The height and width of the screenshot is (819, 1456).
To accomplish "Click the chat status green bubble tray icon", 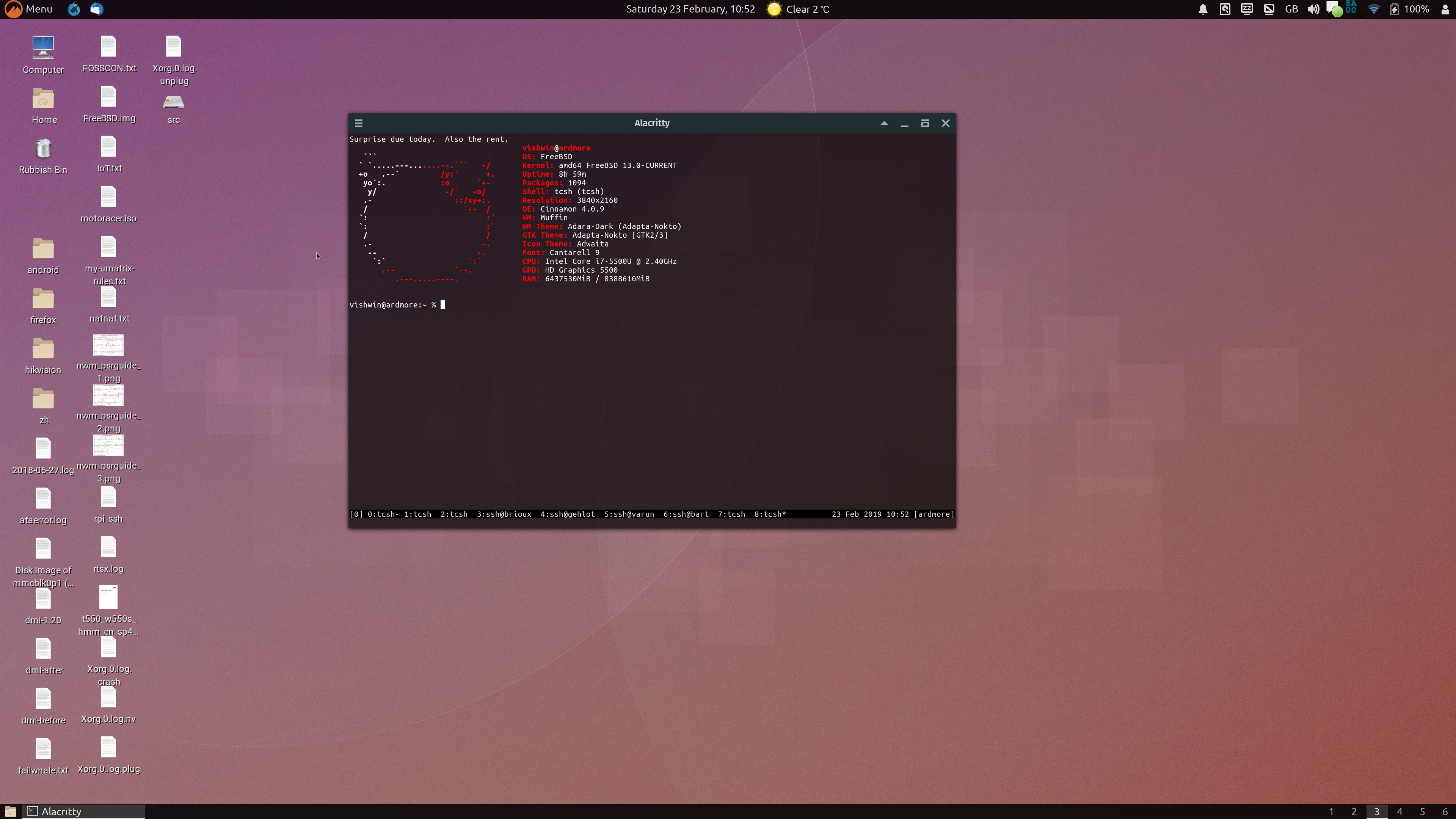I will pyautogui.click(x=1335, y=9).
